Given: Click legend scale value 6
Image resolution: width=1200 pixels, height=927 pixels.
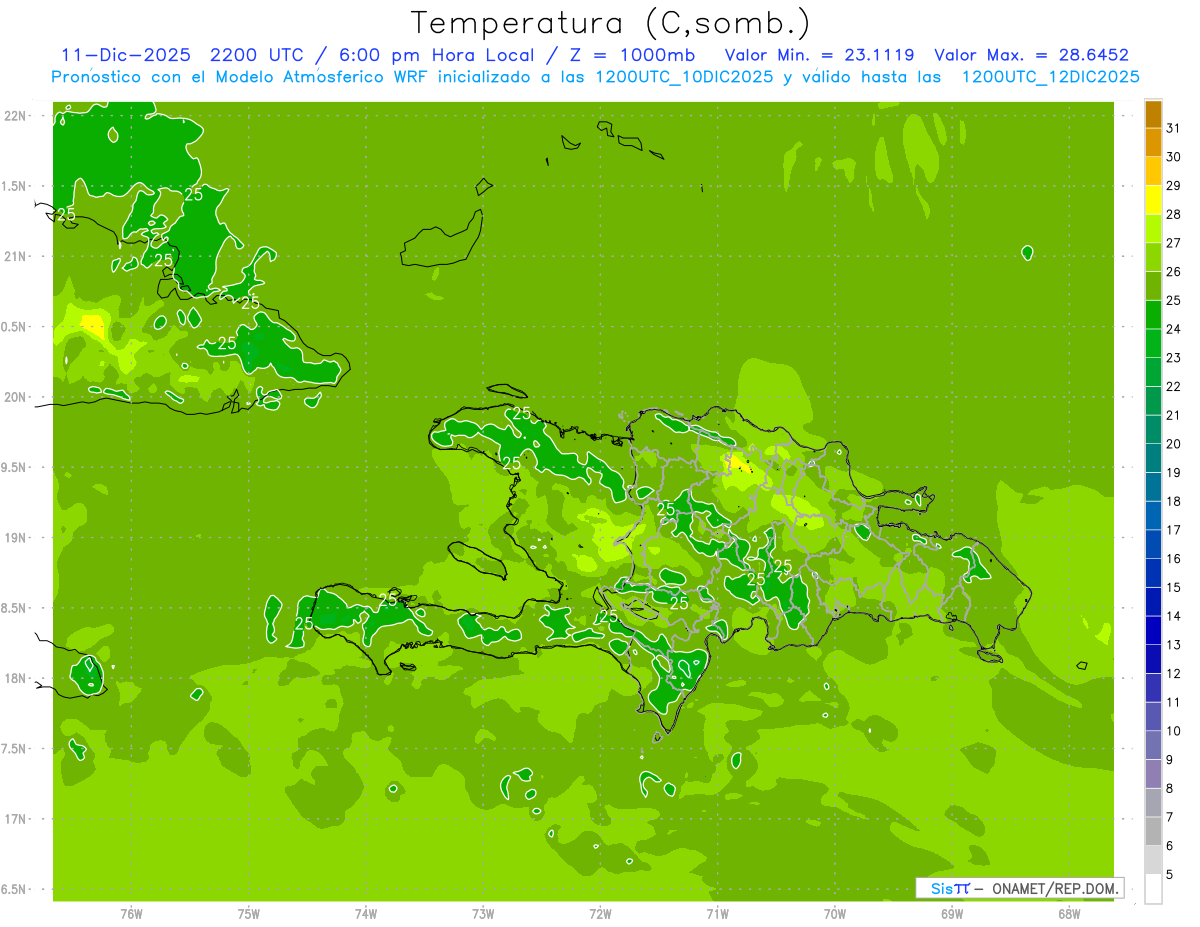Looking at the screenshot, I should [x=1170, y=846].
